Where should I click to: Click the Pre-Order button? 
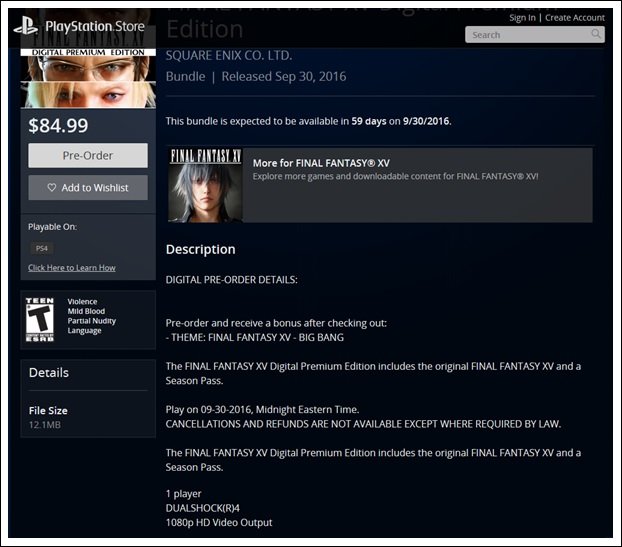pyautogui.click(x=88, y=155)
